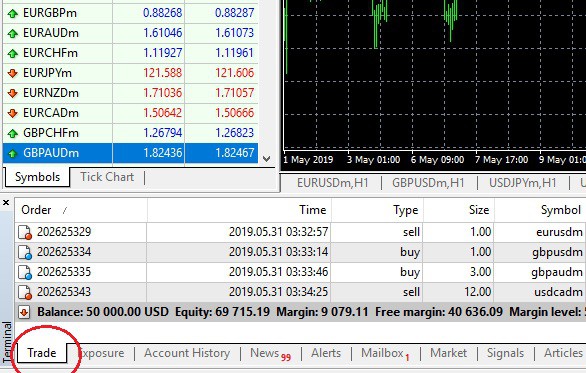Click the green up arrow icon beside GBPCHFm

(x=13, y=133)
